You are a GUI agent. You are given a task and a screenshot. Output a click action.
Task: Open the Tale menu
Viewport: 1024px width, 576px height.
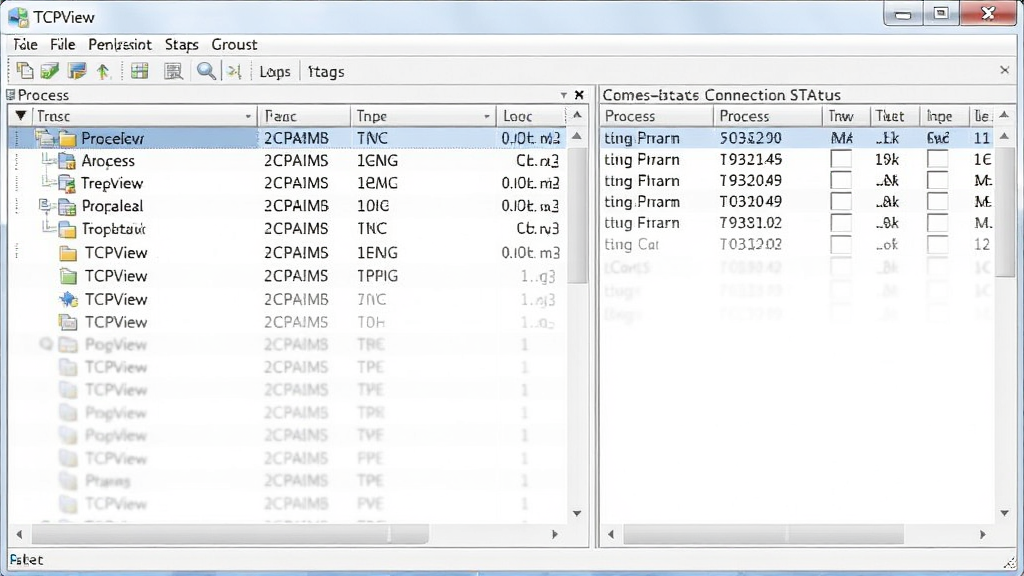click(25, 44)
